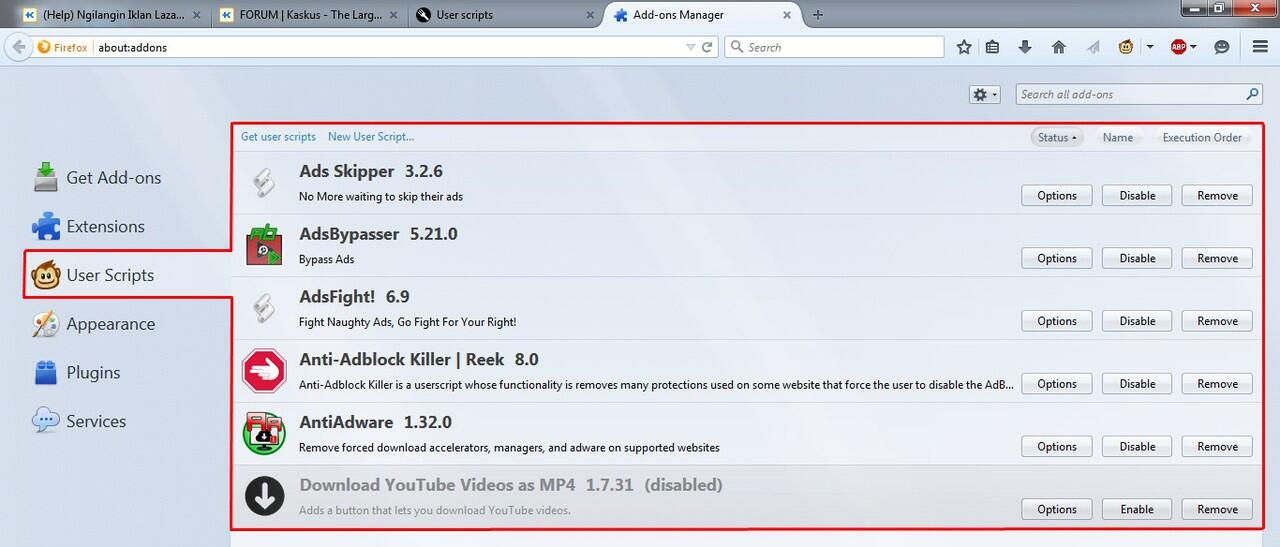Open the add-ons tools gear dropdown
The image size is (1280, 547).
pyautogui.click(x=984, y=94)
